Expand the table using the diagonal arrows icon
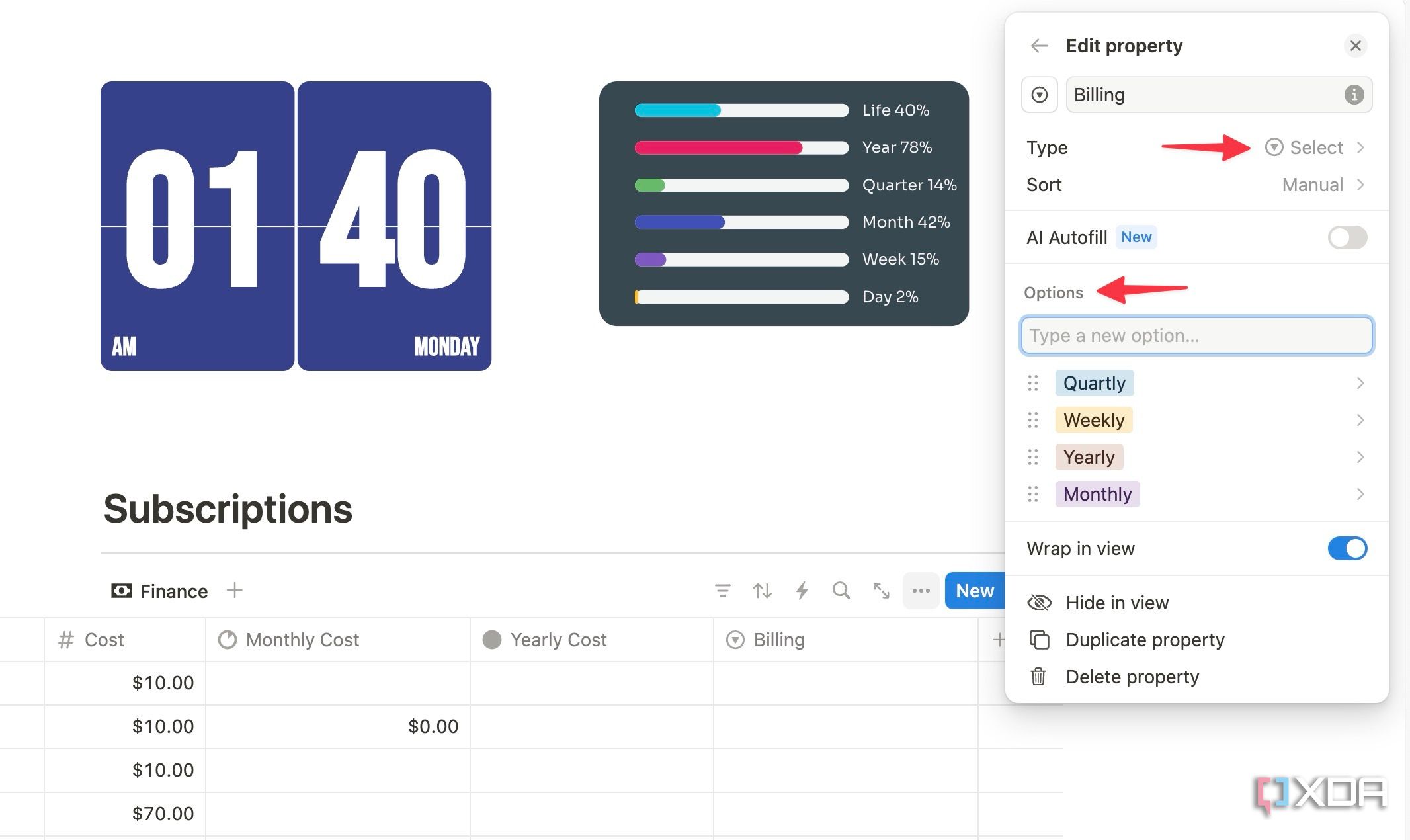Image resolution: width=1410 pixels, height=840 pixels. [880, 591]
